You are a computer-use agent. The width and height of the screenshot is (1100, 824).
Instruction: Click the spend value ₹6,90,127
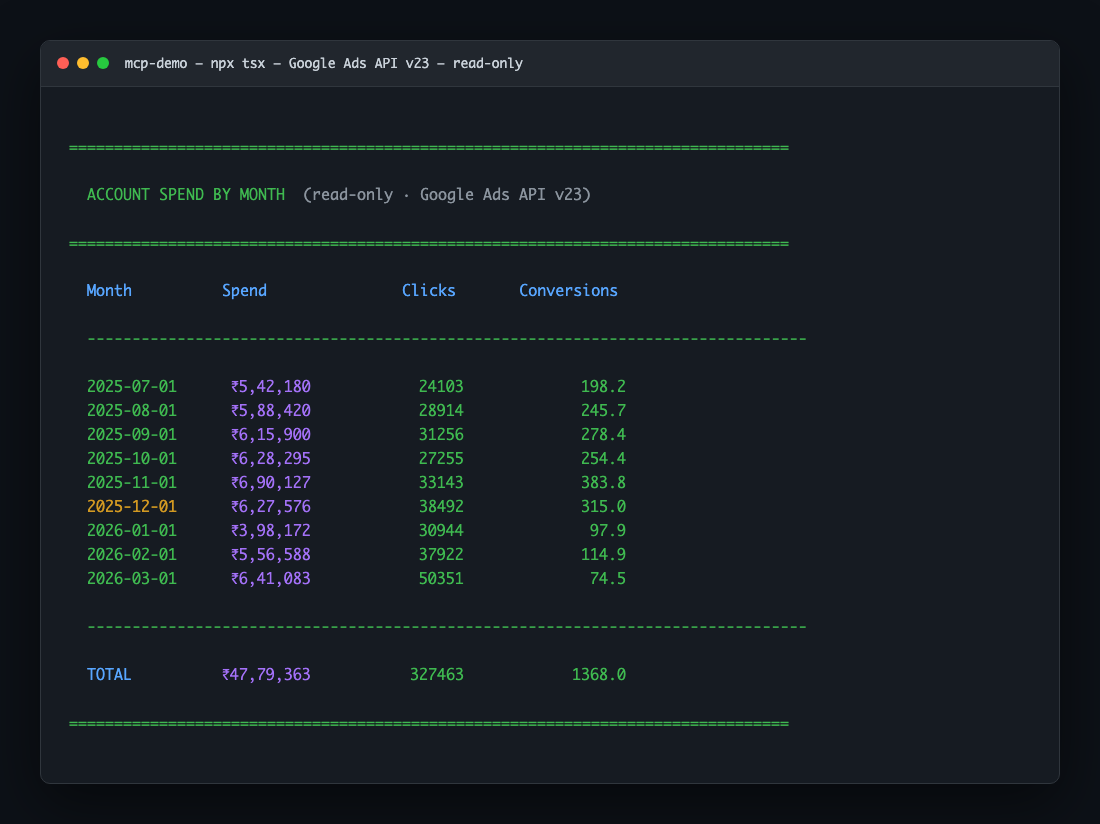(271, 482)
